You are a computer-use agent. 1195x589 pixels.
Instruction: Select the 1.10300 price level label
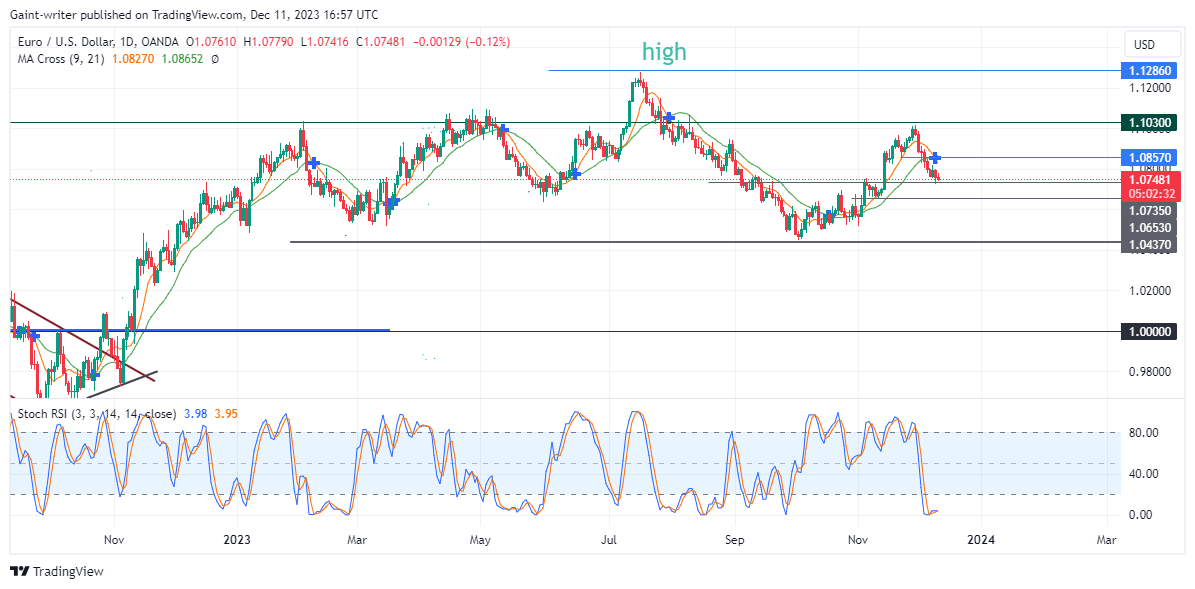pos(1150,123)
